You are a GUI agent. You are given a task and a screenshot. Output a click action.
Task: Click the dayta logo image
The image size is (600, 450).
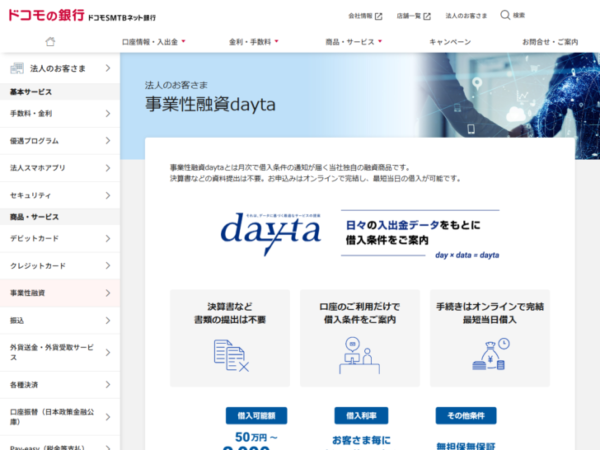coord(271,233)
